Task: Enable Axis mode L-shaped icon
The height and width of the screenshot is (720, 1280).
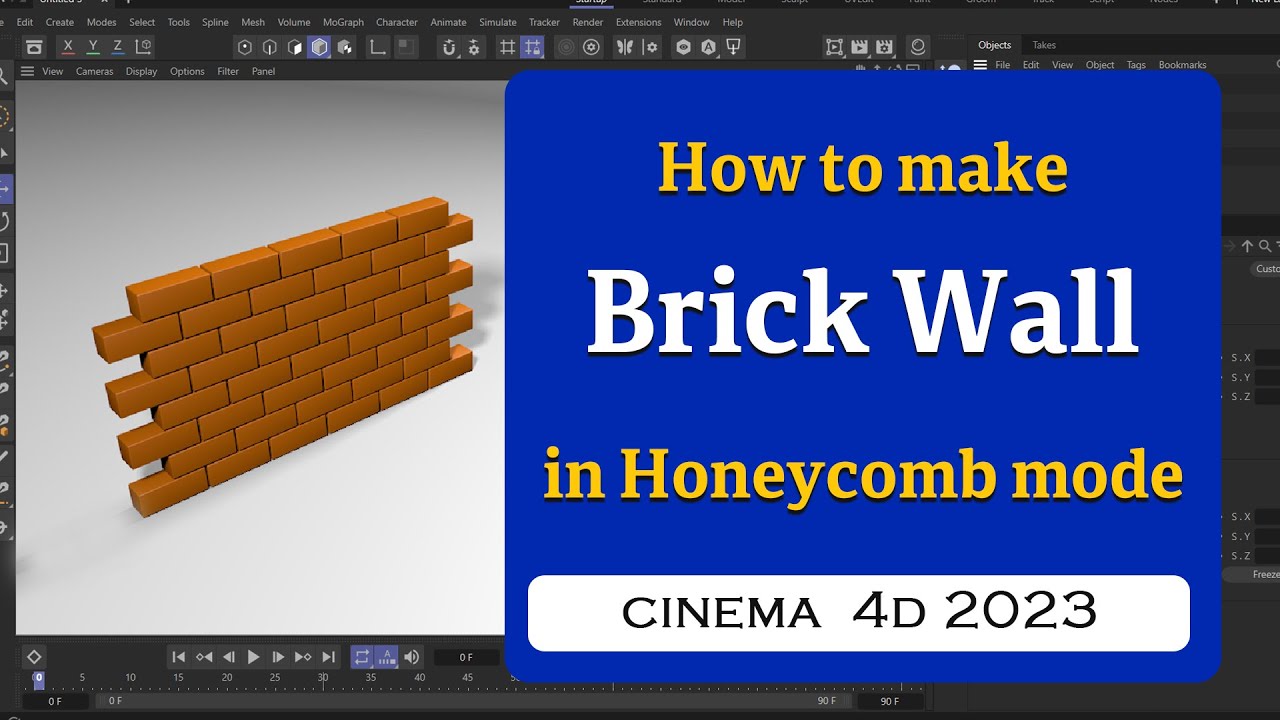Action: pyautogui.click(x=378, y=47)
